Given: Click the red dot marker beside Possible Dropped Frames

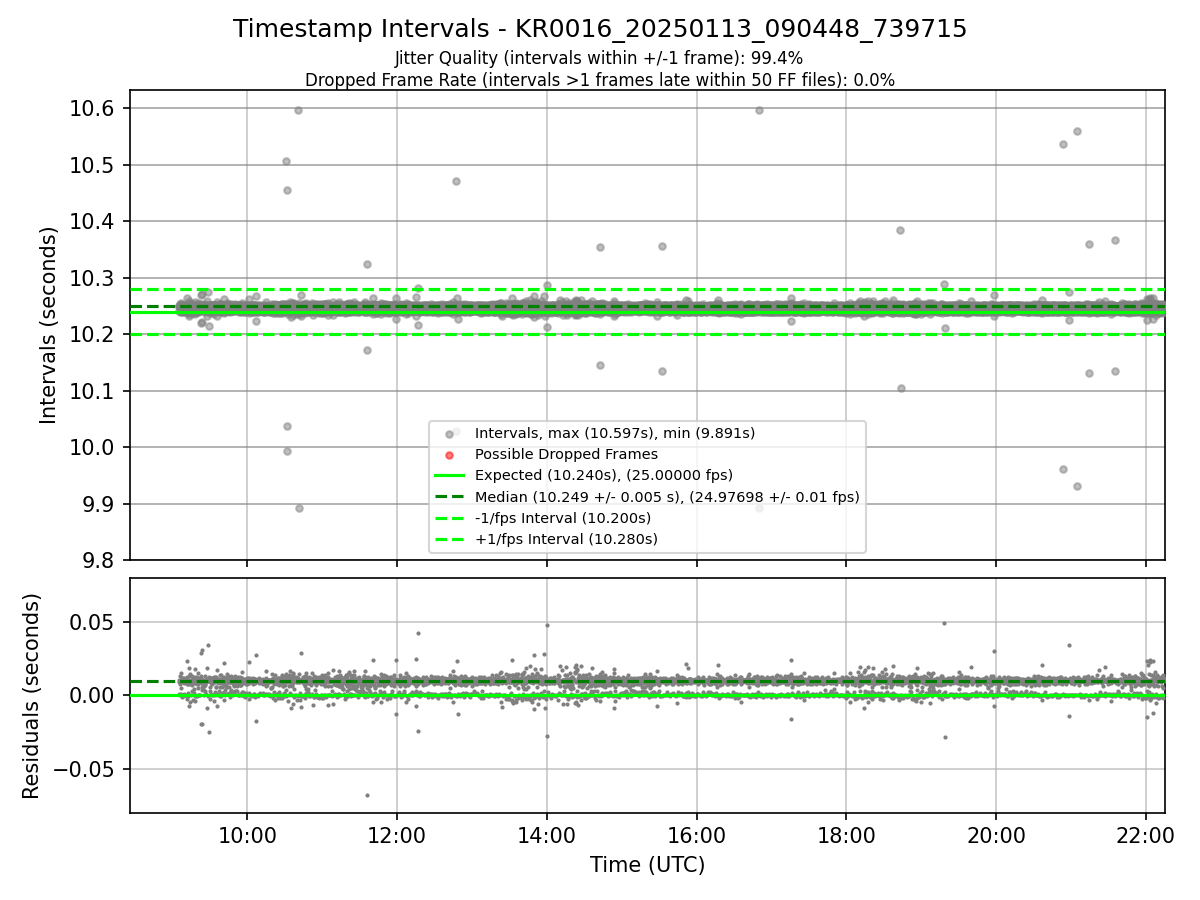Looking at the screenshot, I should (x=449, y=455).
